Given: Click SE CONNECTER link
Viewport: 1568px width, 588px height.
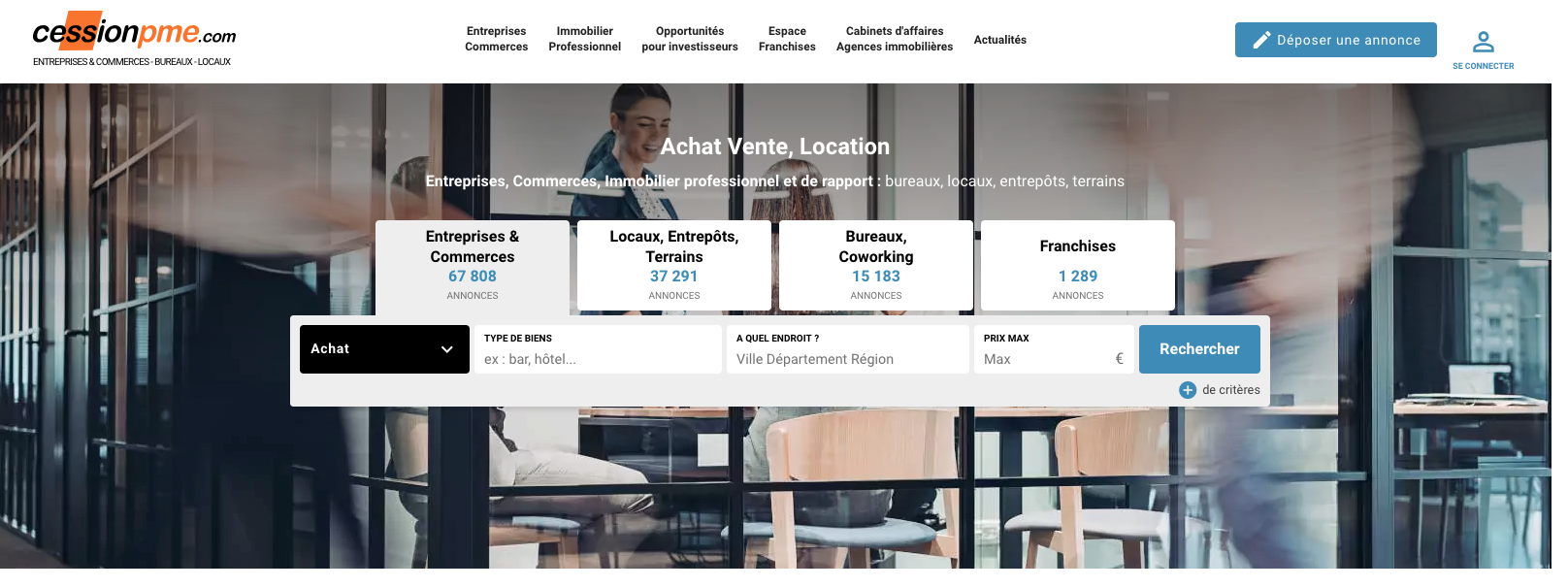Looking at the screenshot, I should click(1483, 66).
